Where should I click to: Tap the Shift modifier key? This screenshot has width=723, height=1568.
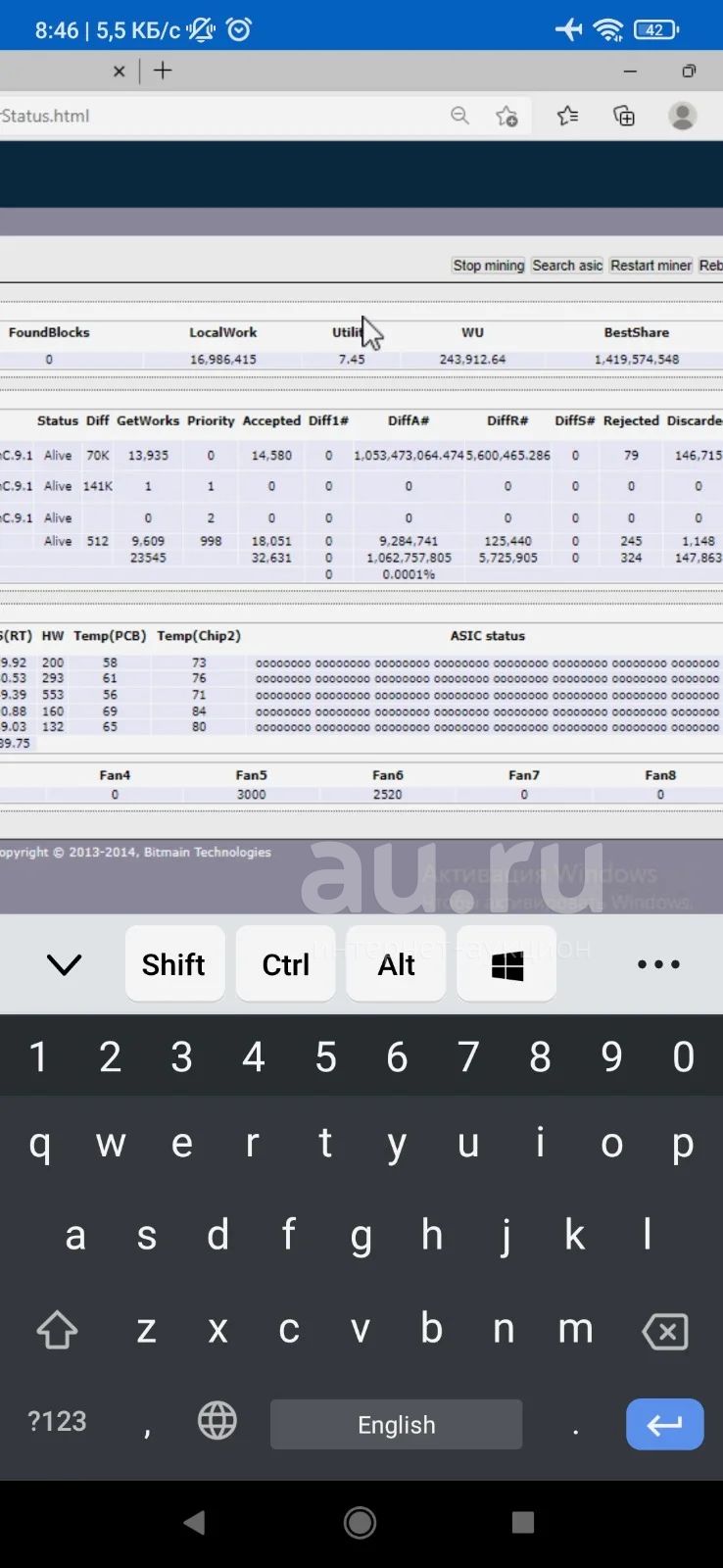pos(174,964)
